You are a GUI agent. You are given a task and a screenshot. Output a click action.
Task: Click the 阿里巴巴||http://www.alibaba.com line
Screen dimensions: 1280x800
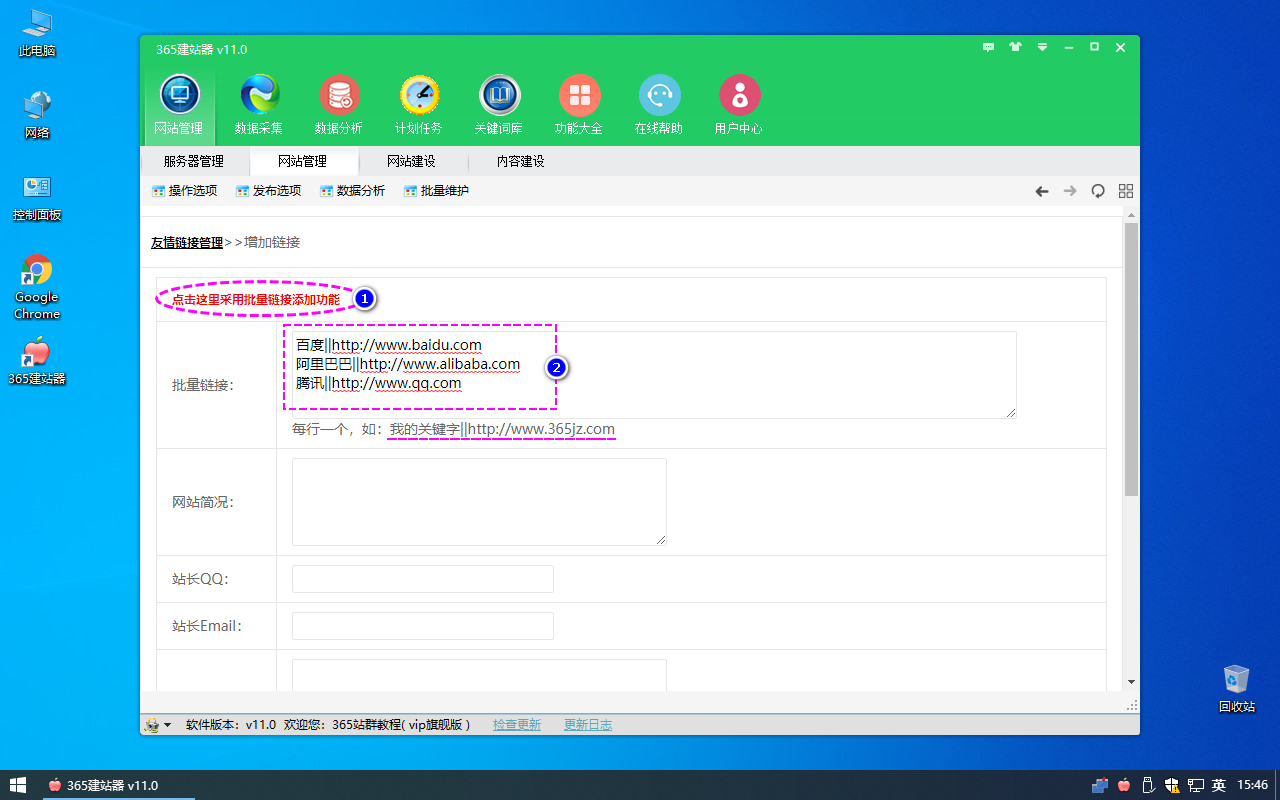coord(408,364)
